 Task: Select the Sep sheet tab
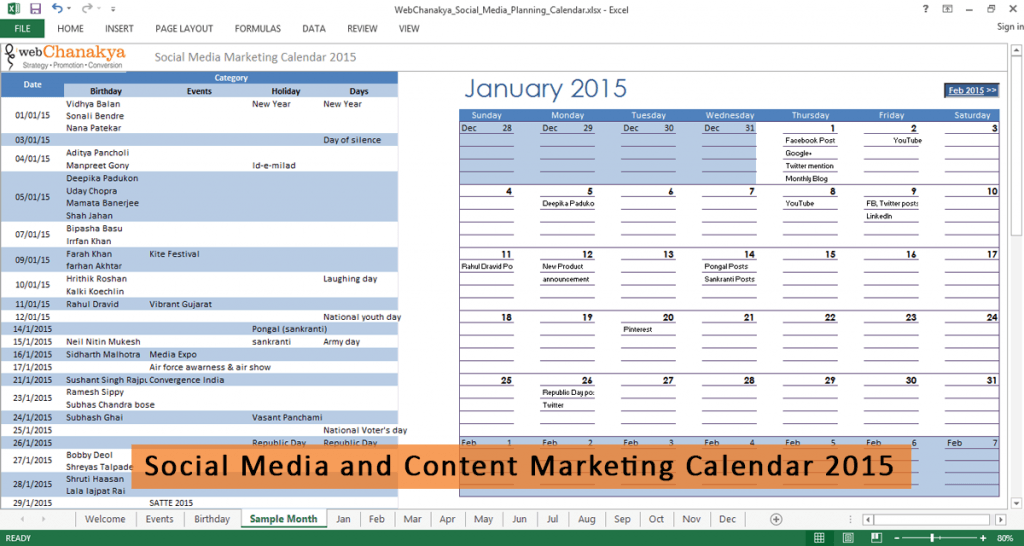[622, 519]
